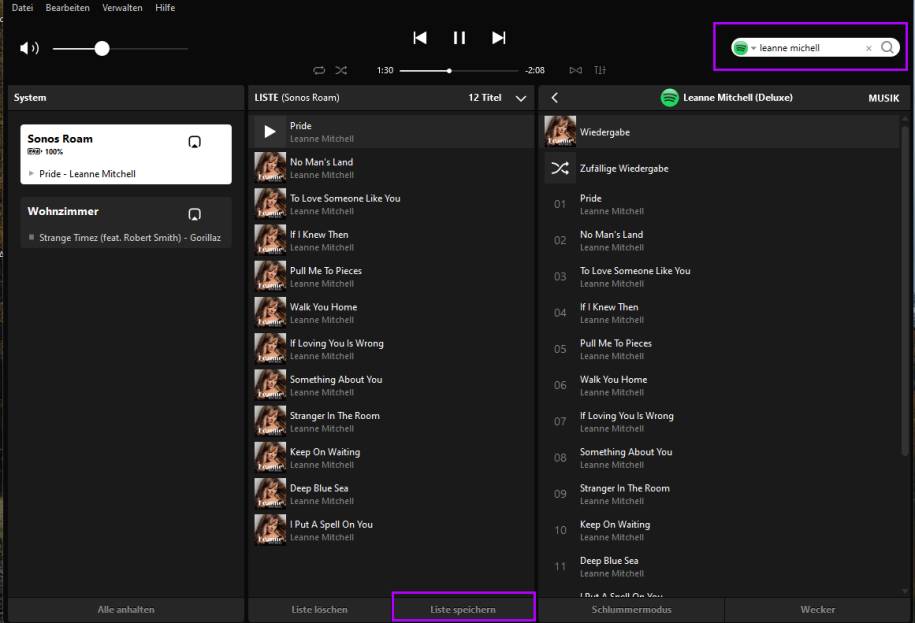
Task: Click Wiedergabe to play album
Action: pyautogui.click(x=721, y=132)
